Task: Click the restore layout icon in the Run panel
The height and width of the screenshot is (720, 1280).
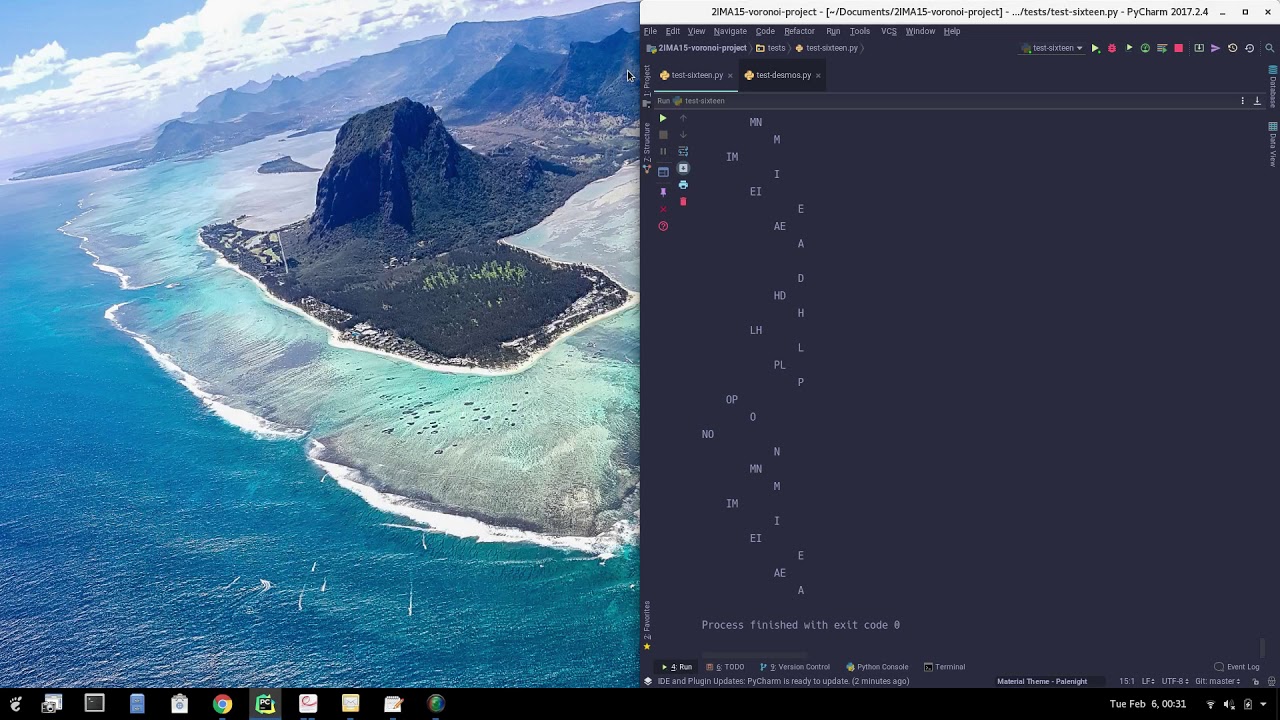Action: [662, 172]
